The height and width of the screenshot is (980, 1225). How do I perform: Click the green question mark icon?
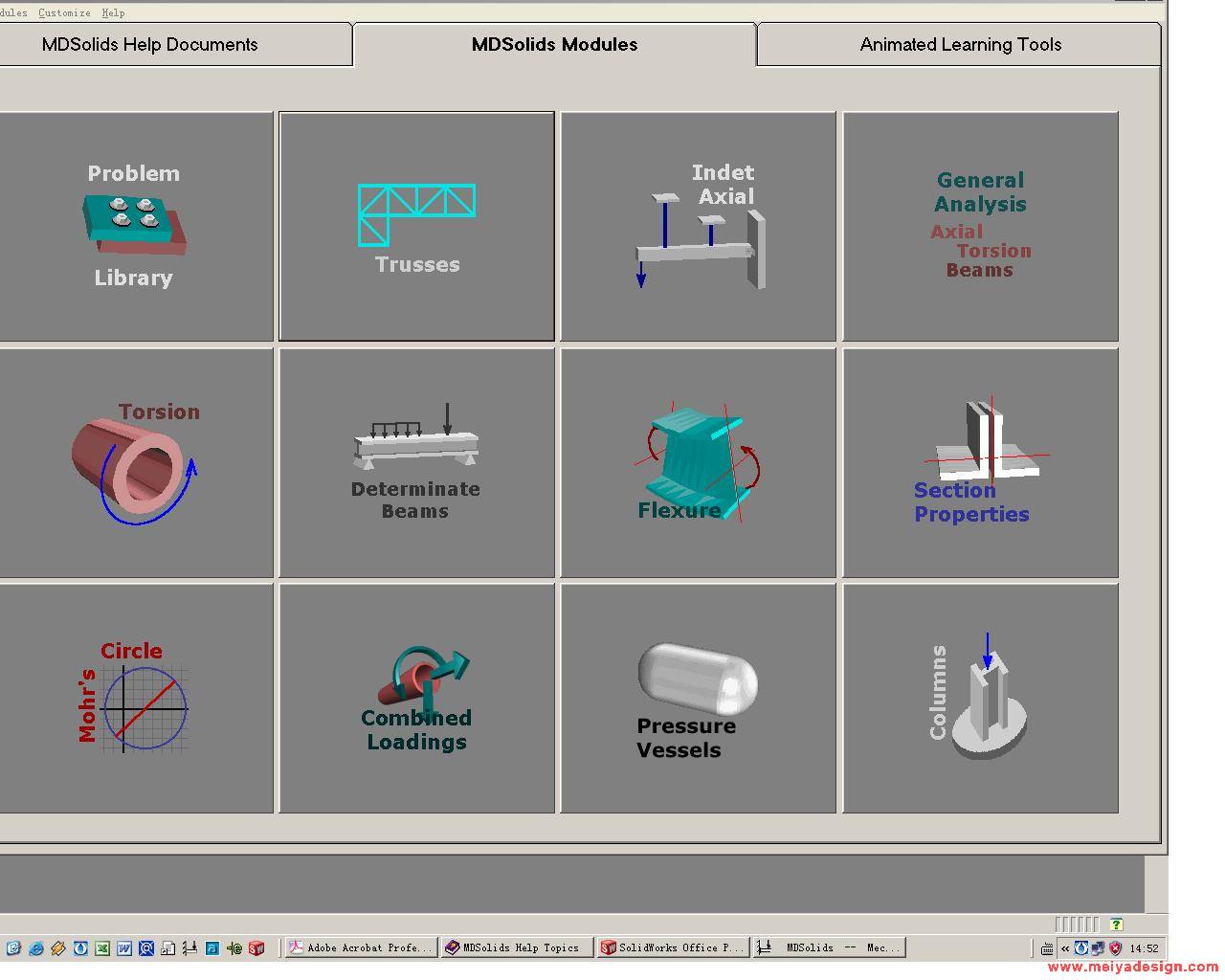pyautogui.click(x=1117, y=924)
